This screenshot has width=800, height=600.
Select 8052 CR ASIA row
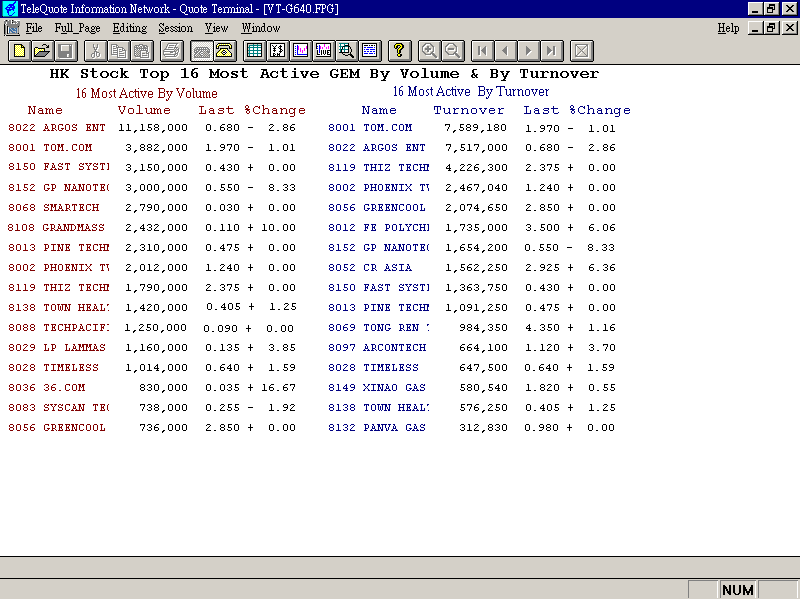coord(472,267)
